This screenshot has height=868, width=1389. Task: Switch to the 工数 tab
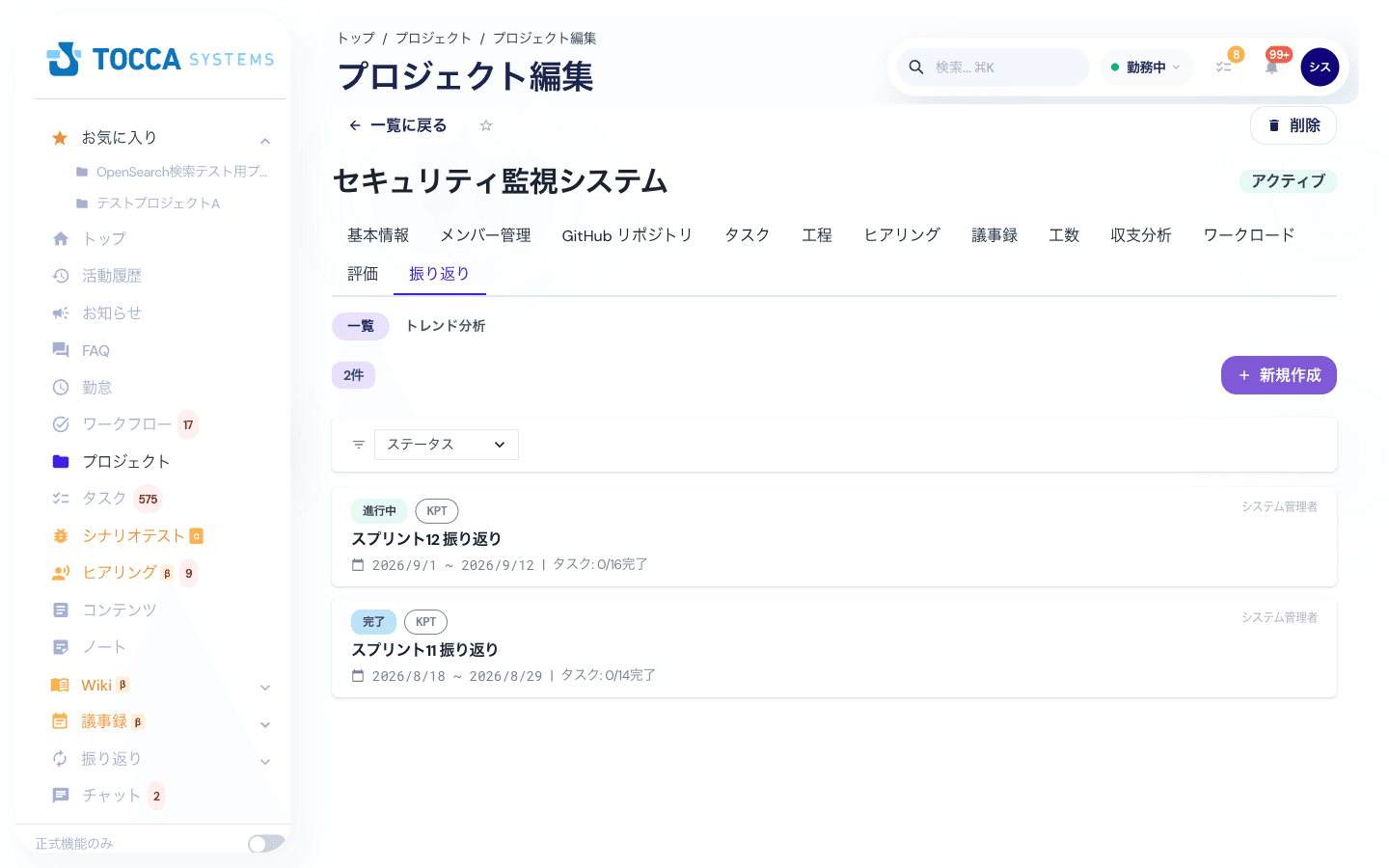(1064, 235)
